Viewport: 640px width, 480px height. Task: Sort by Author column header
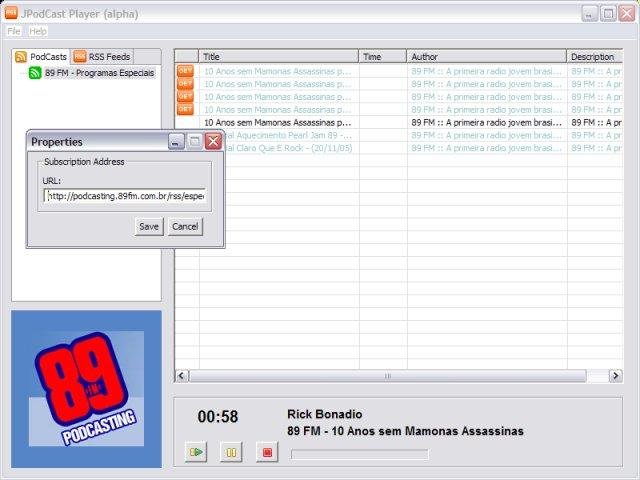coord(487,57)
